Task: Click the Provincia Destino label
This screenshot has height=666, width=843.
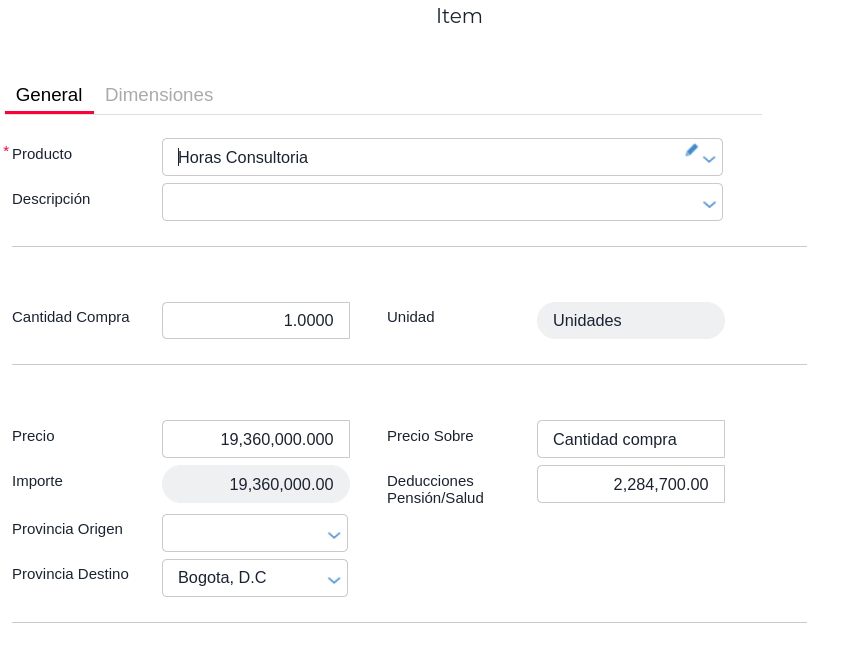Action: coord(70,574)
